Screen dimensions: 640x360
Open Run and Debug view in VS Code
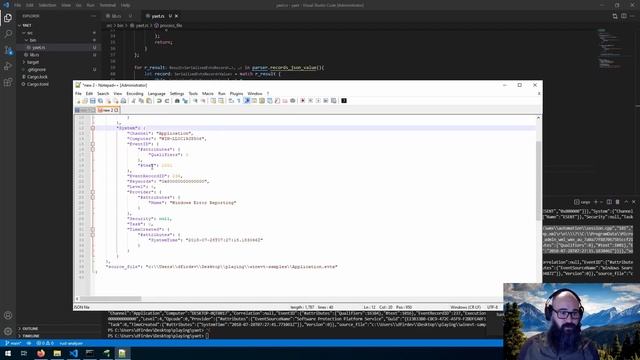pos(8,66)
